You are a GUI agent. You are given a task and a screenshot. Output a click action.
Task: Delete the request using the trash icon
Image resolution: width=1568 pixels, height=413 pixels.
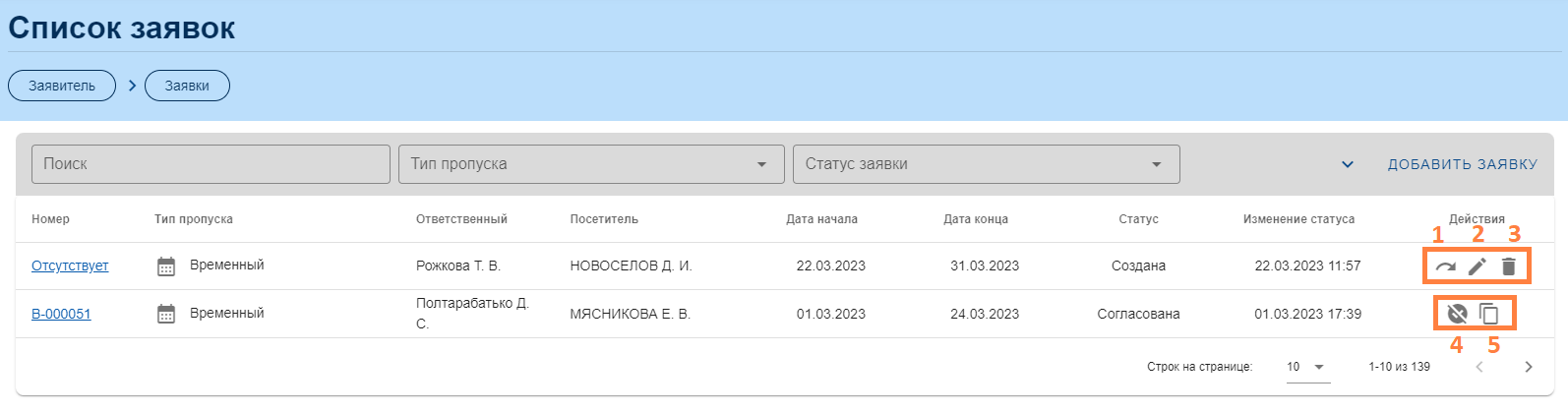1509,266
